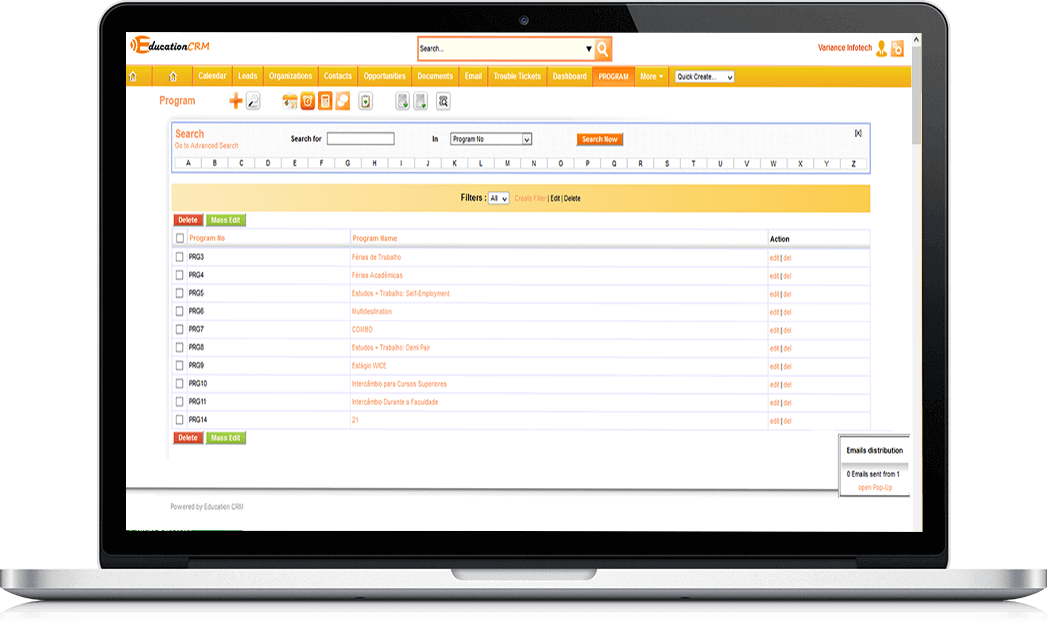Open the Dashboard tab
The width and height of the screenshot is (1047, 624).
[570, 76]
